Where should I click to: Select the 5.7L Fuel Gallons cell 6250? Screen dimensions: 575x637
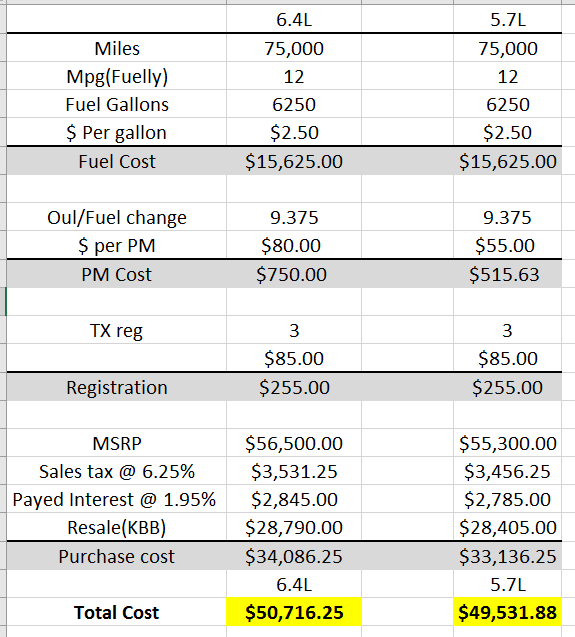(x=508, y=104)
